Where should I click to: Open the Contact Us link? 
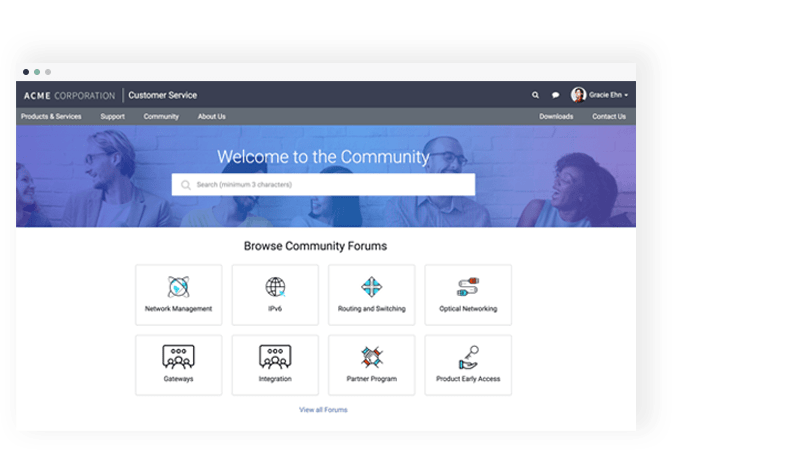click(608, 116)
